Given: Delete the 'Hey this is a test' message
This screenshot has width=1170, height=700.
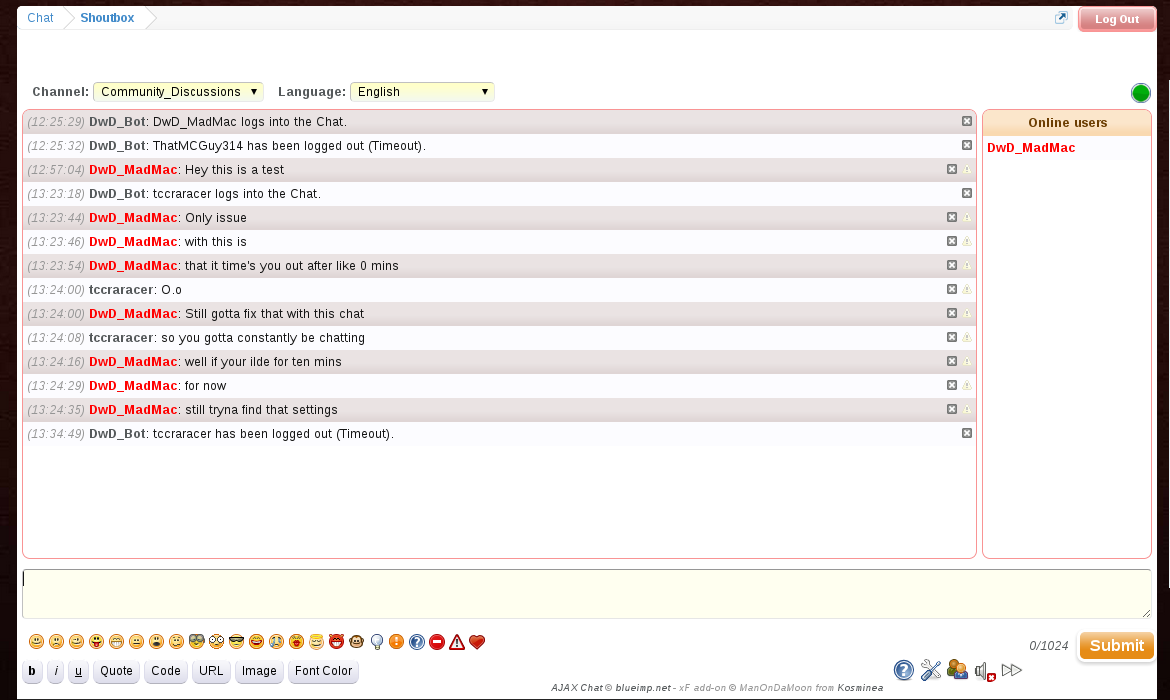Looking at the screenshot, I should pos(952,169).
